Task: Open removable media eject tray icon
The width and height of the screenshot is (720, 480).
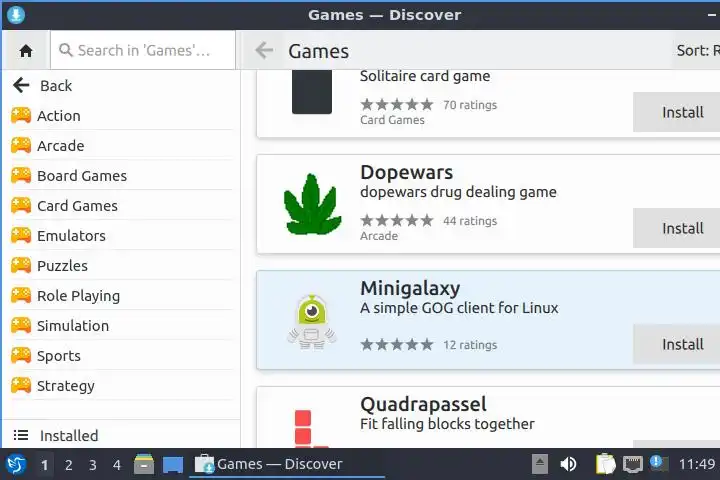Action: point(540,464)
